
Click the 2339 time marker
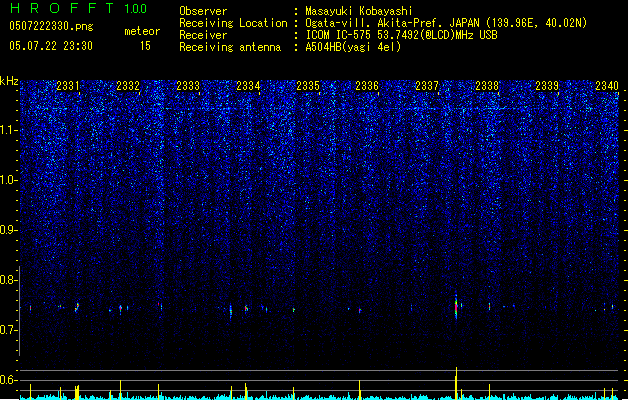tap(547, 85)
